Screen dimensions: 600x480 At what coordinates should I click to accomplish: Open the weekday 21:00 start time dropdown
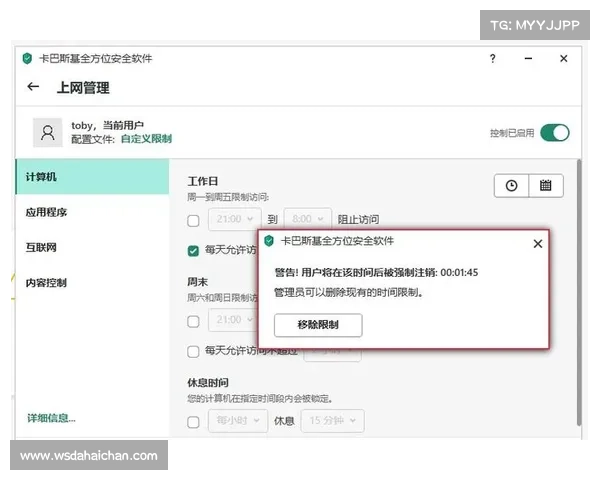(235, 219)
